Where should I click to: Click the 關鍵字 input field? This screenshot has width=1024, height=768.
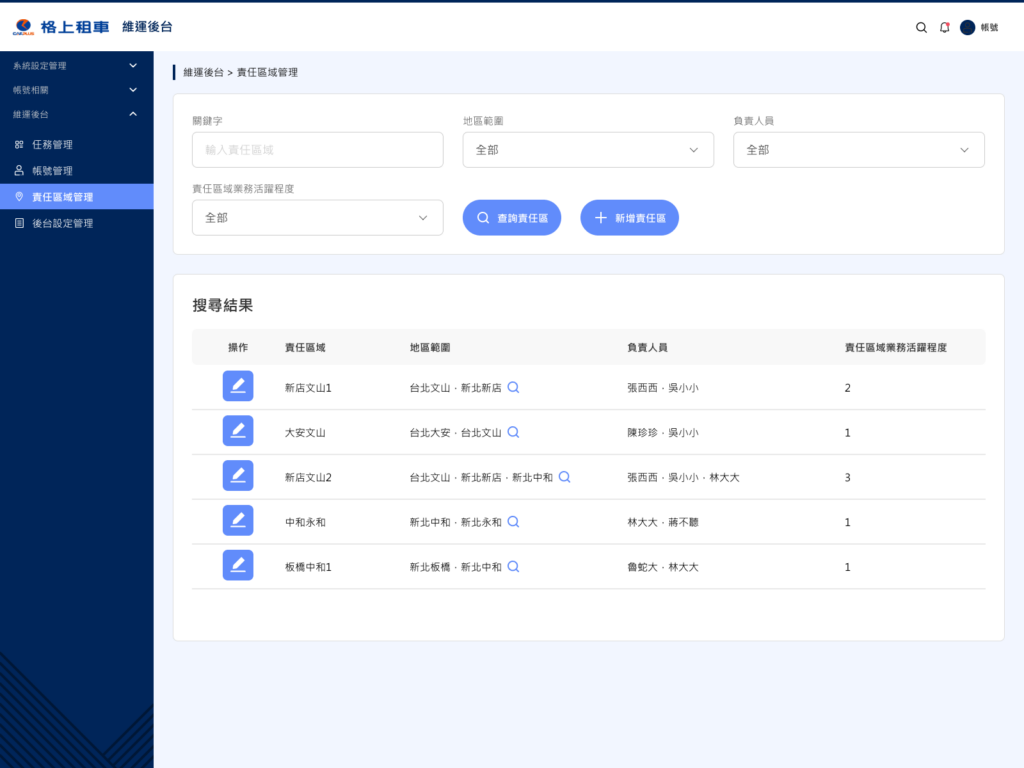317,150
